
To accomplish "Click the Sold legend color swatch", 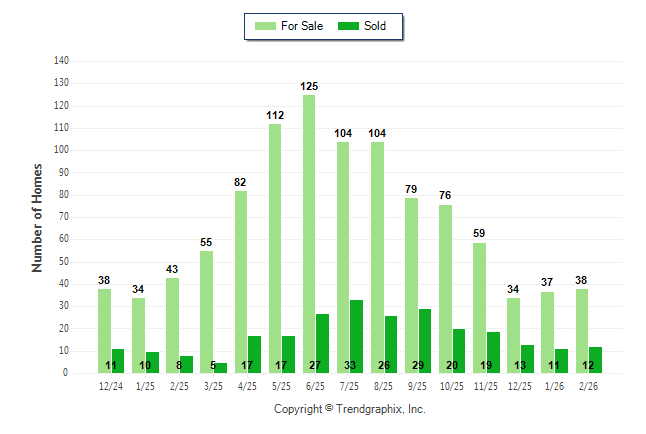I will click(x=351, y=26).
